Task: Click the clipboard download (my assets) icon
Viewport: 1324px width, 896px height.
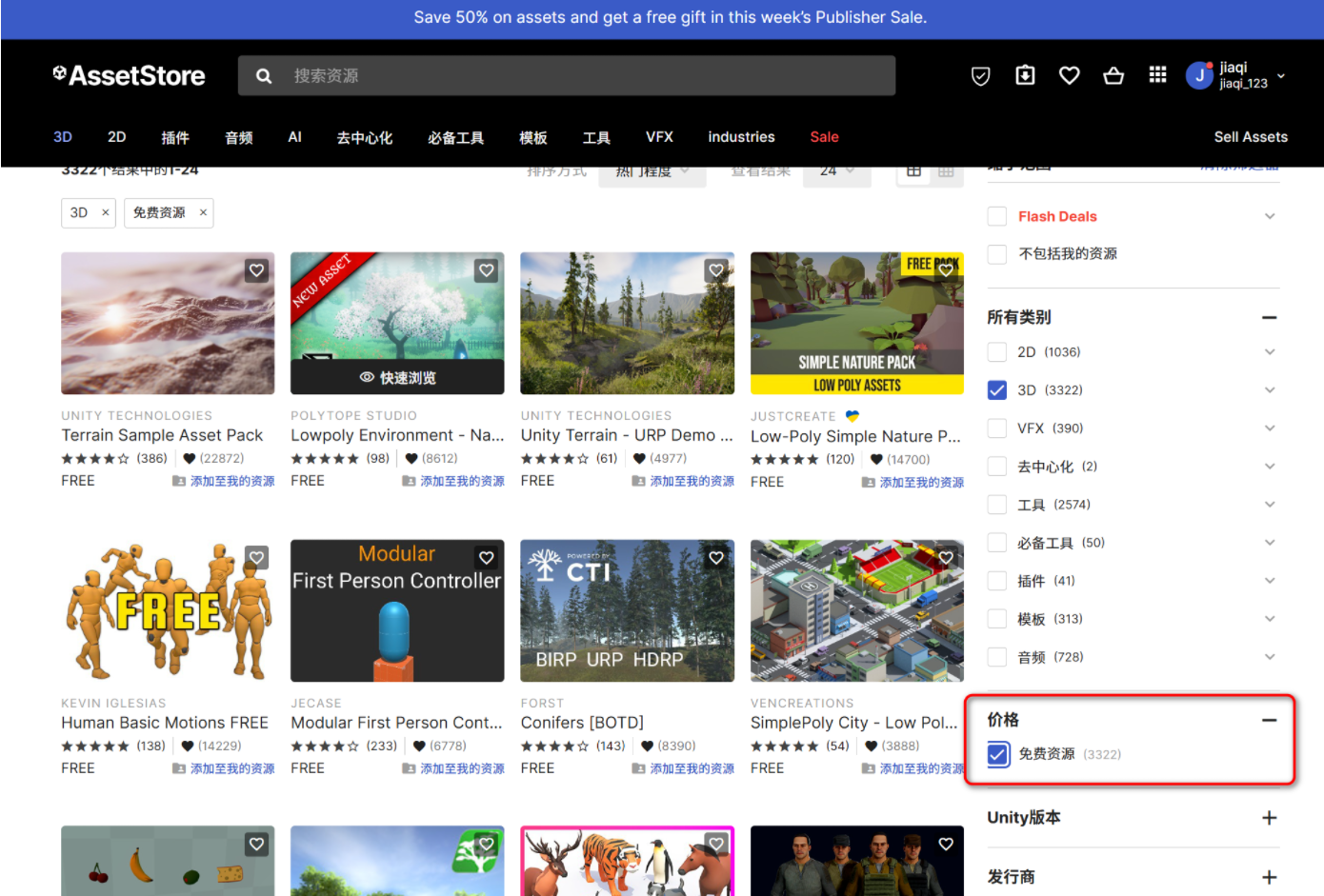Action: pyautogui.click(x=1025, y=75)
